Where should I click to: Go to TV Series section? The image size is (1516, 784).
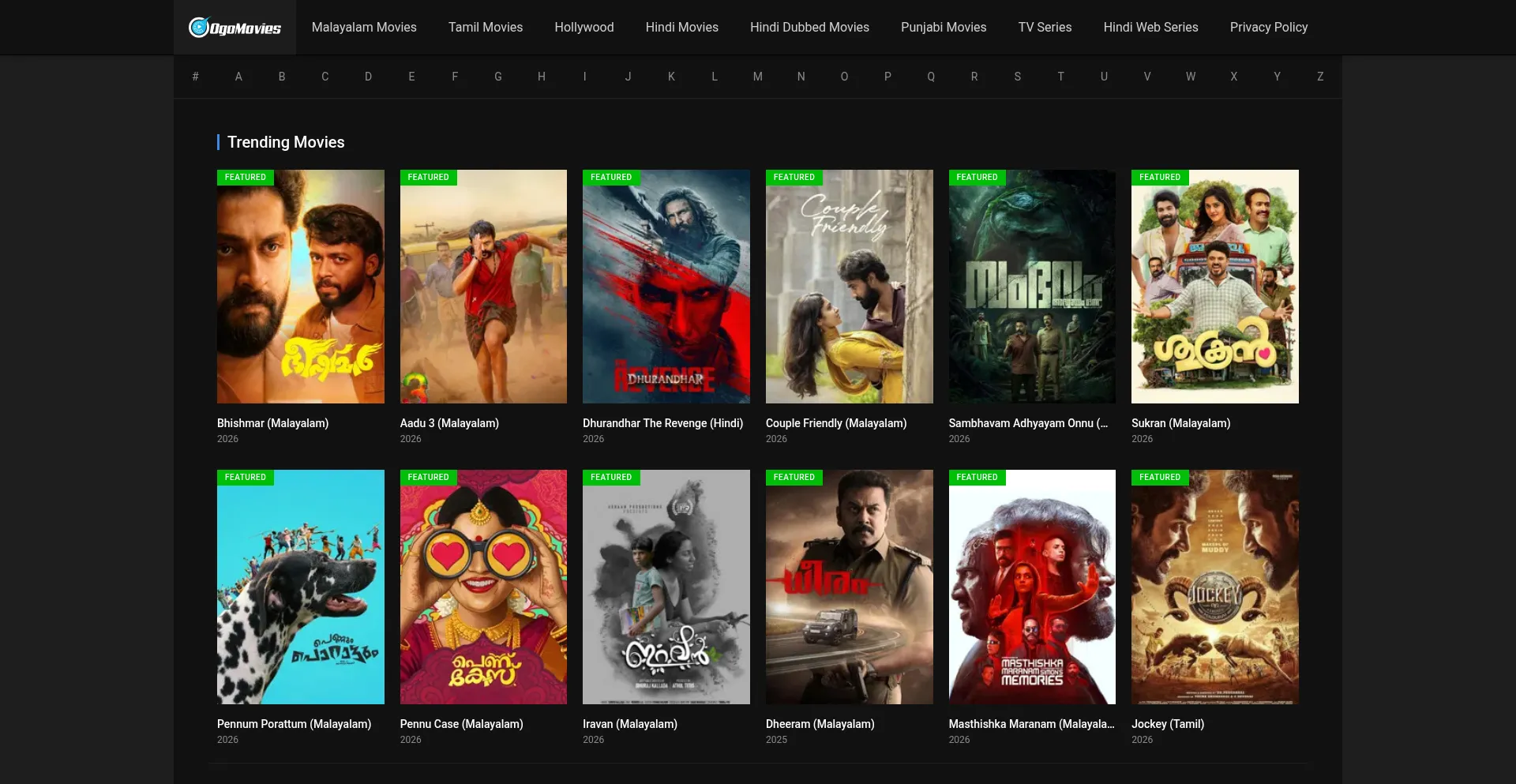1045,27
